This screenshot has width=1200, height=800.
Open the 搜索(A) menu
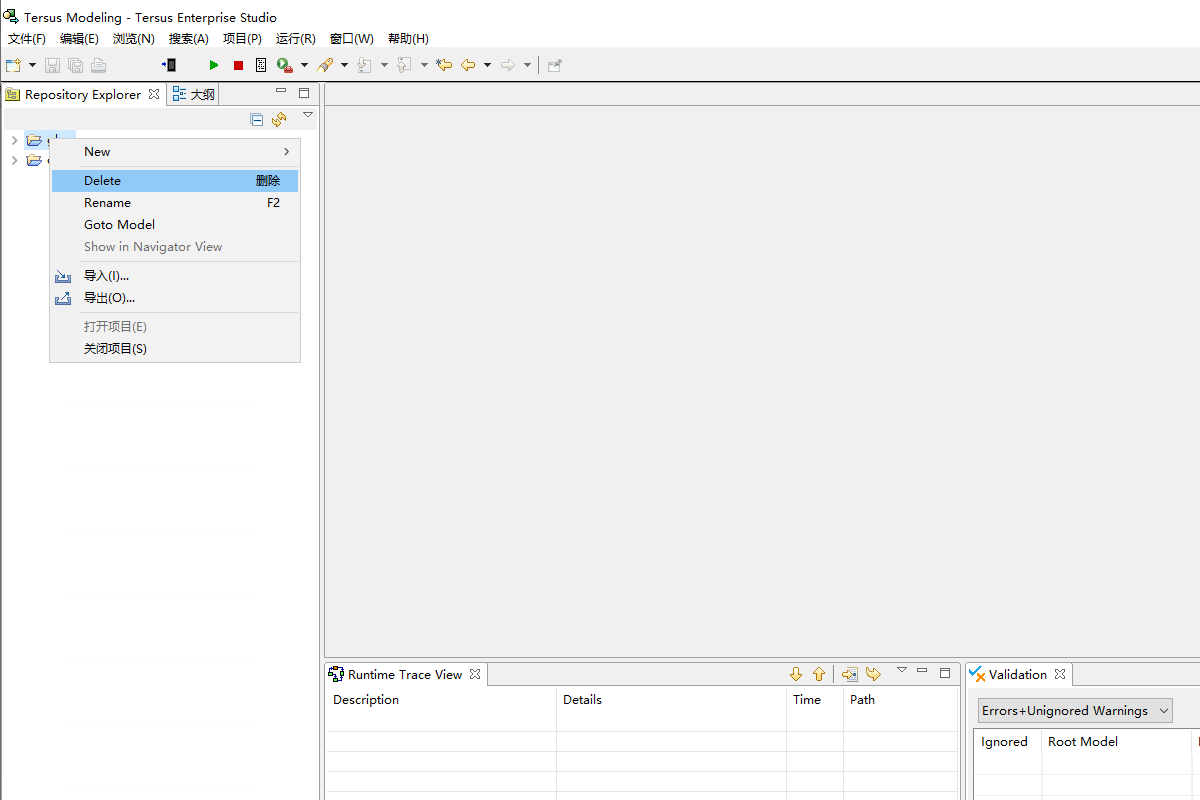[x=188, y=38]
